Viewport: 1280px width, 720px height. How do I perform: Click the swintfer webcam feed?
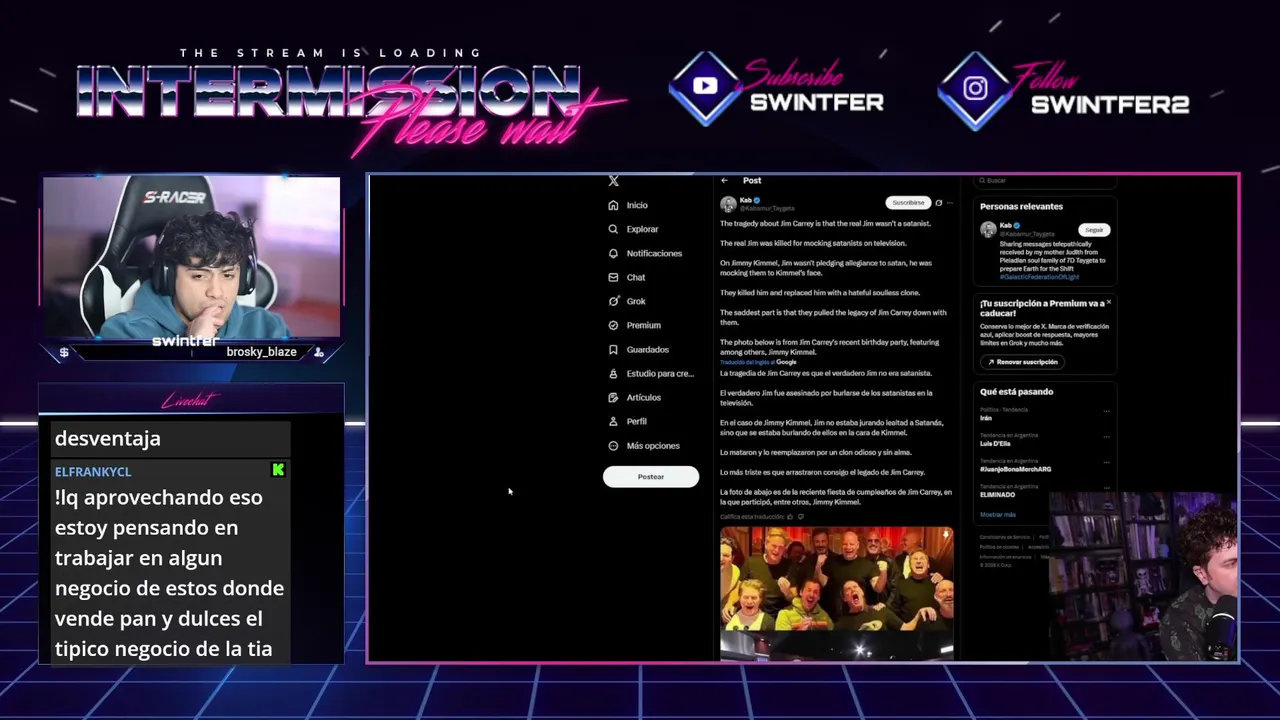tap(190, 258)
